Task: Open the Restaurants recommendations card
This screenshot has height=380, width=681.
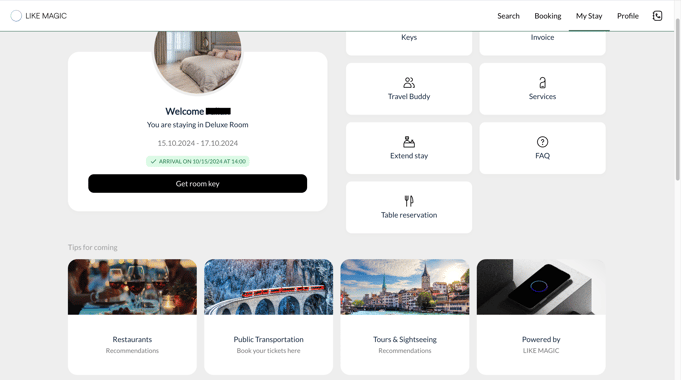Action: (x=132, y=317)
